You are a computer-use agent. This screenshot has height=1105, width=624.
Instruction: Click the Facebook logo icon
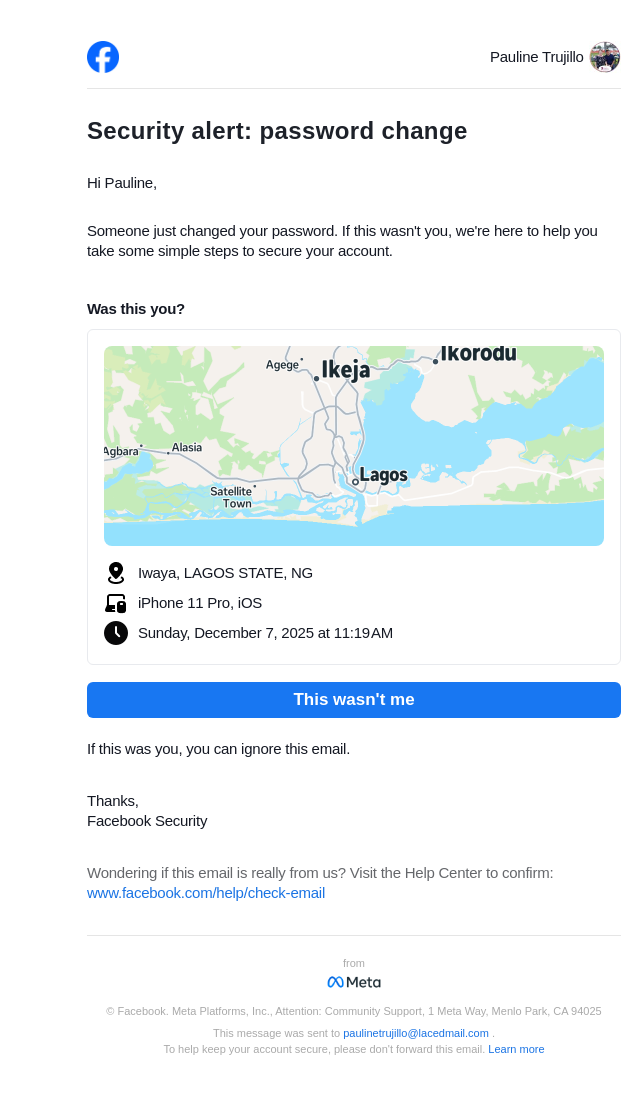(103, 57)
